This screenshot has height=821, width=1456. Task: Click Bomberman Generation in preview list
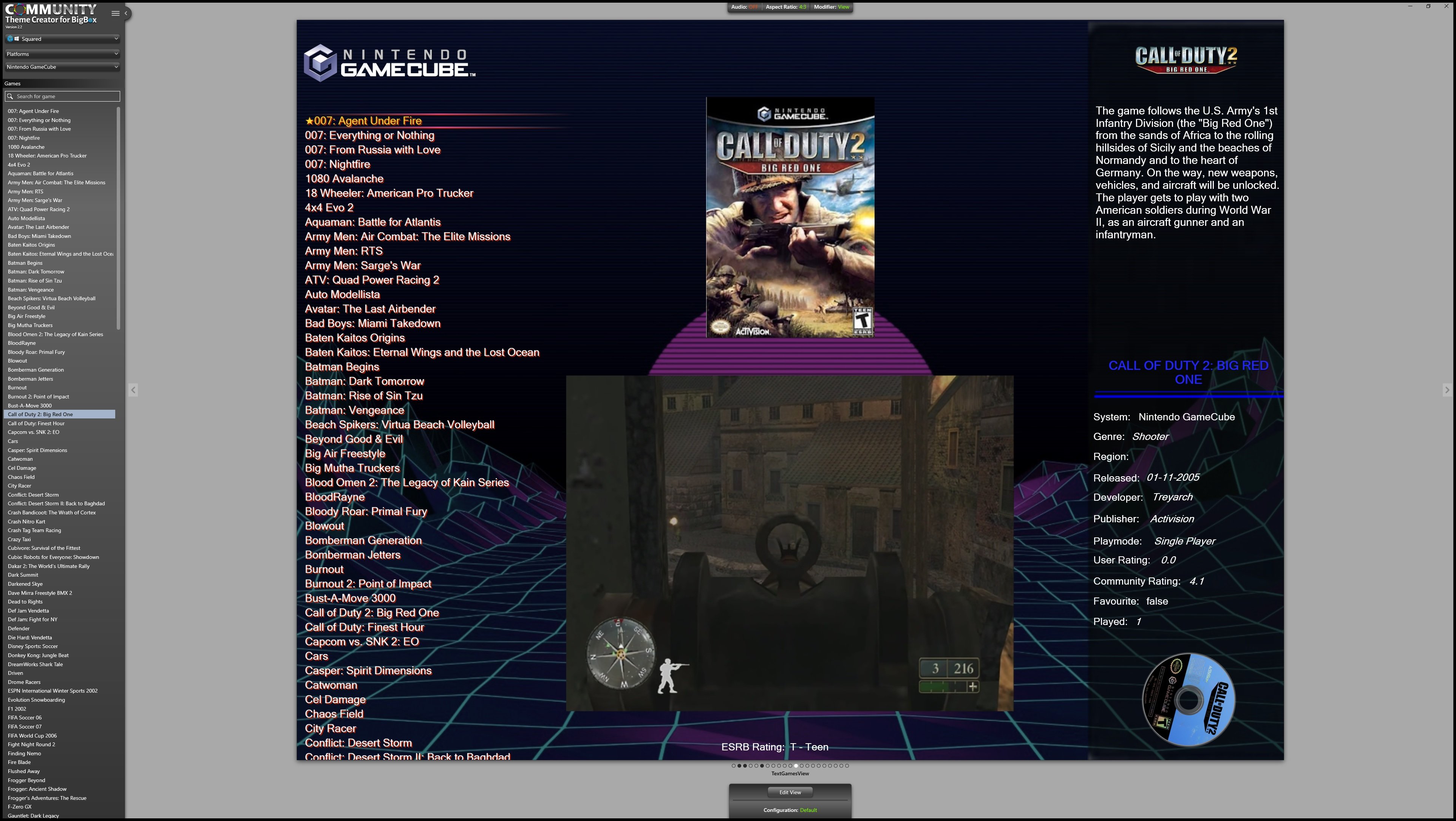coord(363,541)
